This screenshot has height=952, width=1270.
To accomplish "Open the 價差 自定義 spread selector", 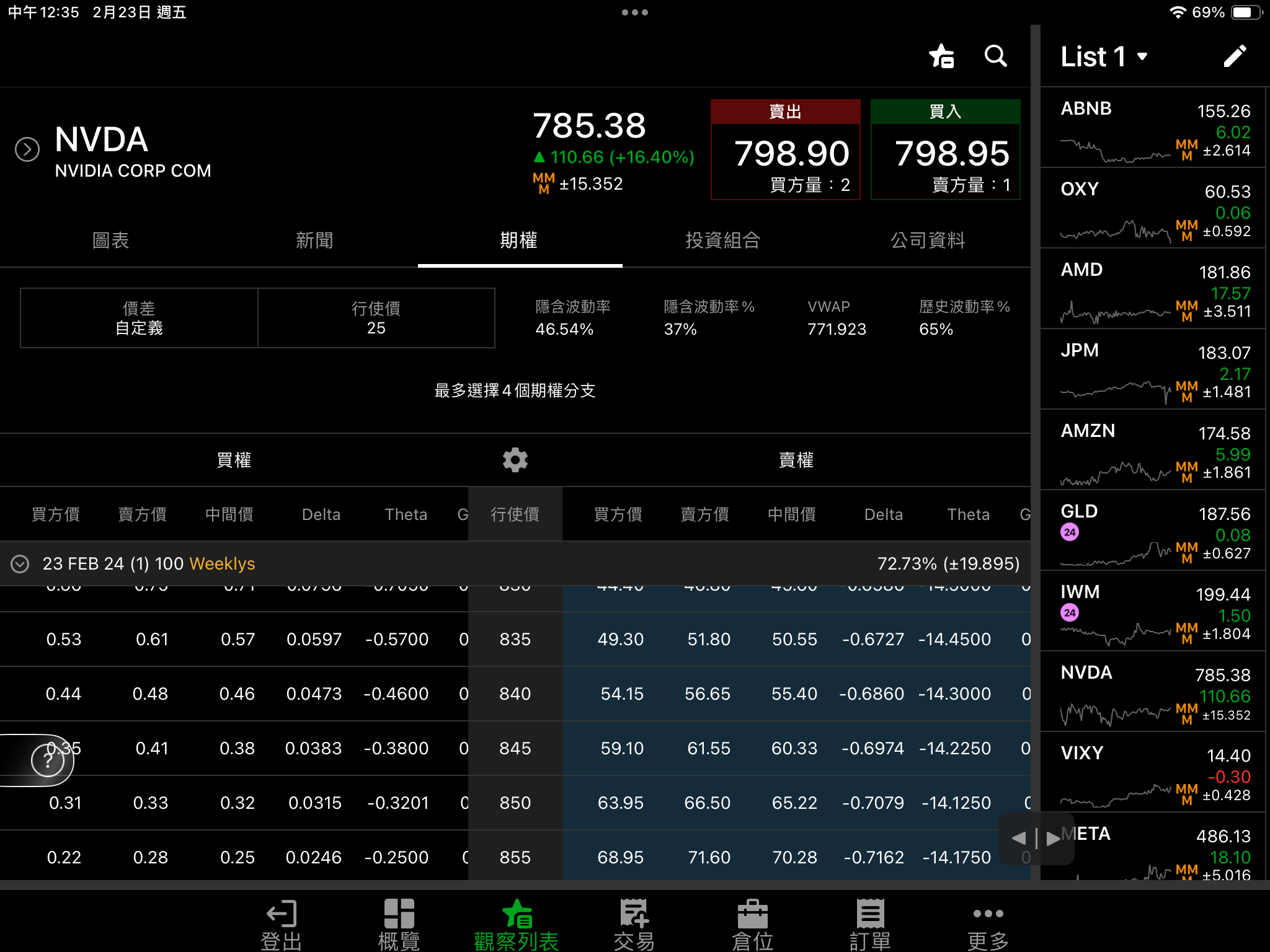I will pyautogui.click(x=139, y=318).
